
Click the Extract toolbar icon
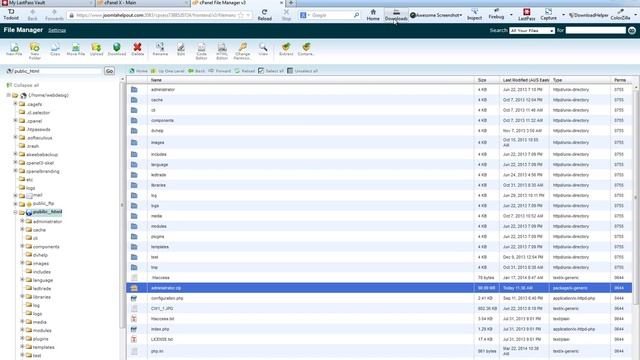[x=286, y=49]
